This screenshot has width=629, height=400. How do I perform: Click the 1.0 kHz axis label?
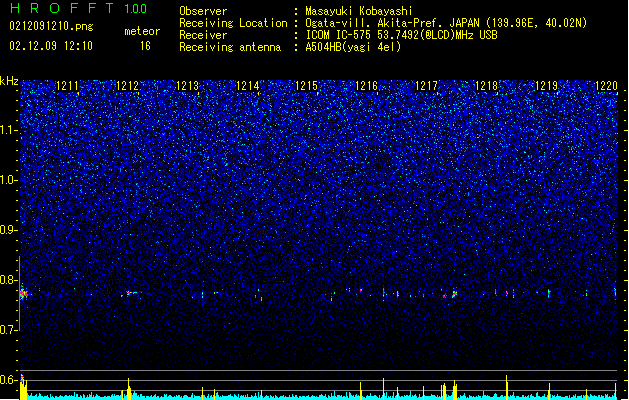coord(8,180)
